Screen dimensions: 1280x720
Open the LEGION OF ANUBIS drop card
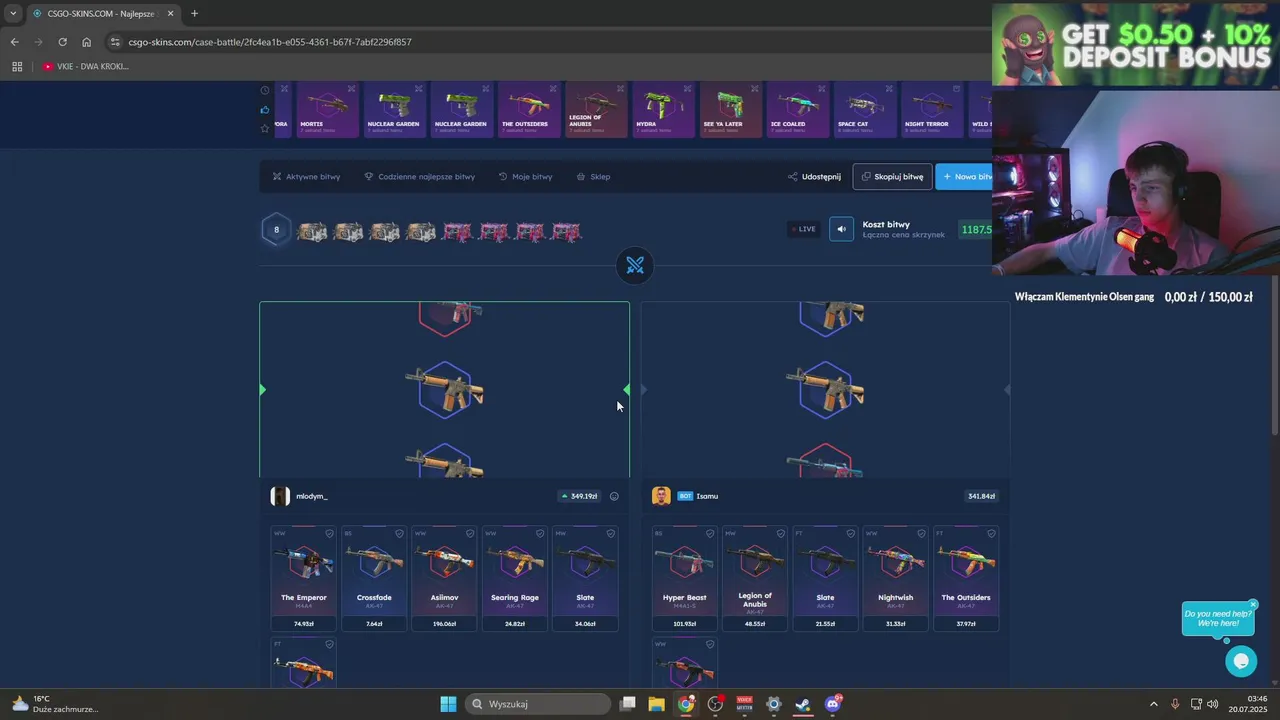[x=596, y=109]
